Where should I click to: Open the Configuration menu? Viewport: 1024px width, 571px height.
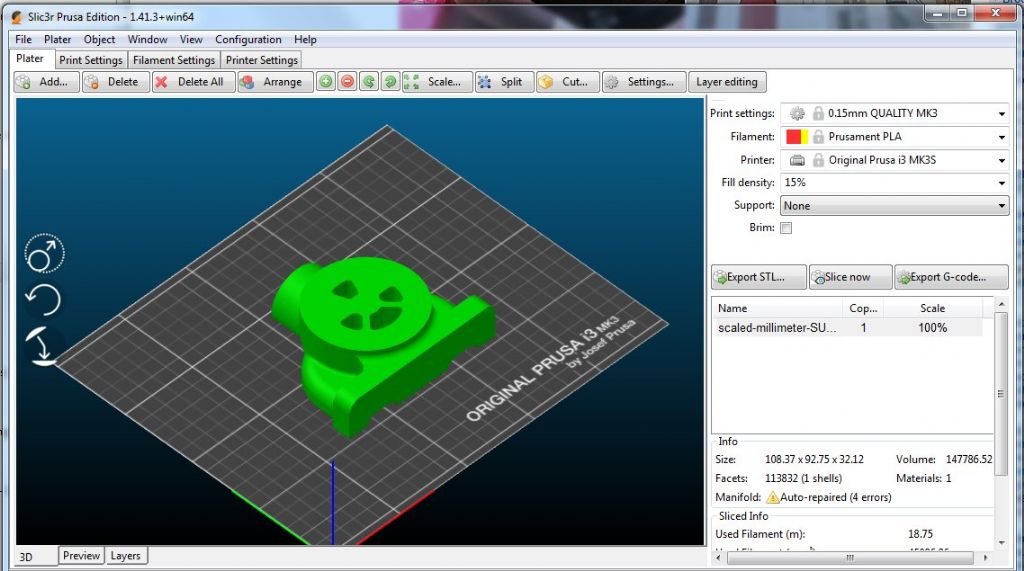pos(248,40)
